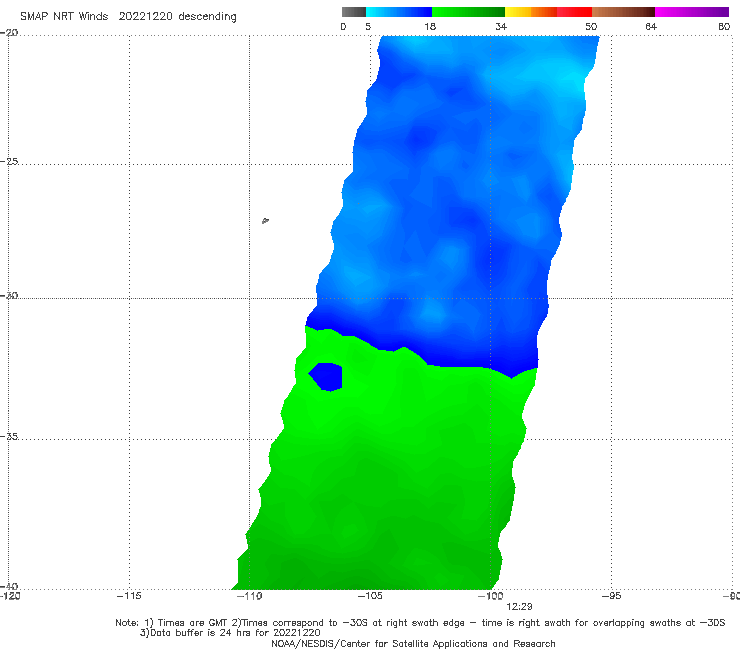Image resolution: width=740 pixels, height=650 pixels.
Task: Click the -105 longitude axis label
Action: (370, 596)
